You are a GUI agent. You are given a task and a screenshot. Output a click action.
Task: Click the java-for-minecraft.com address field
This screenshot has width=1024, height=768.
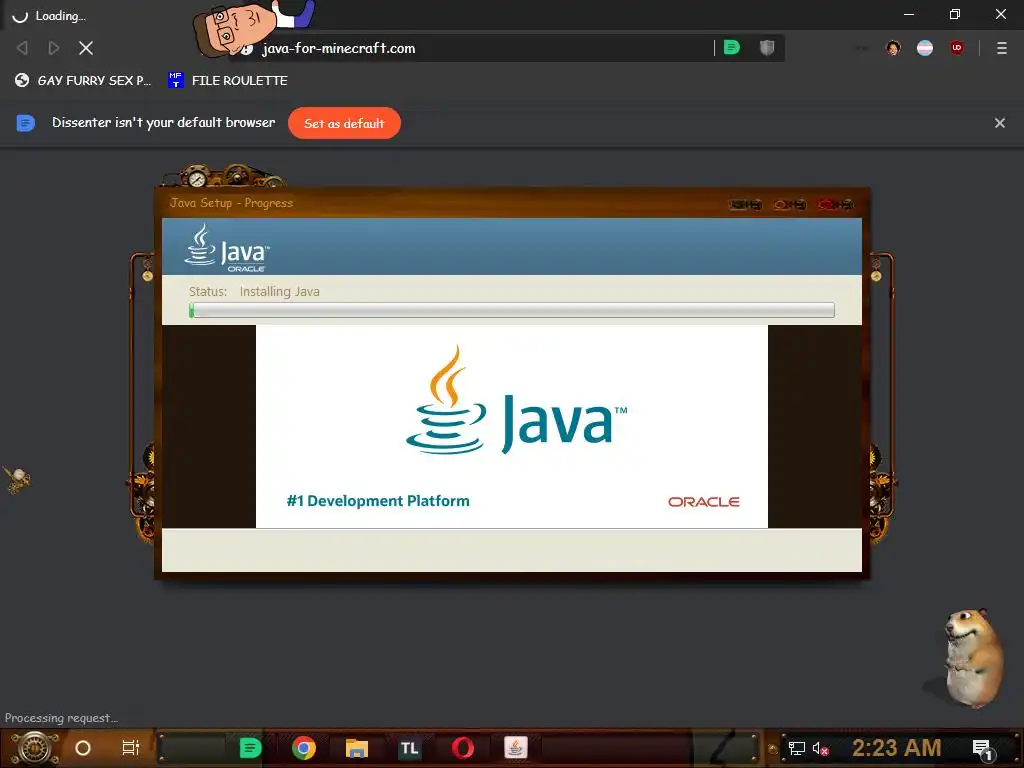point(483,48)
